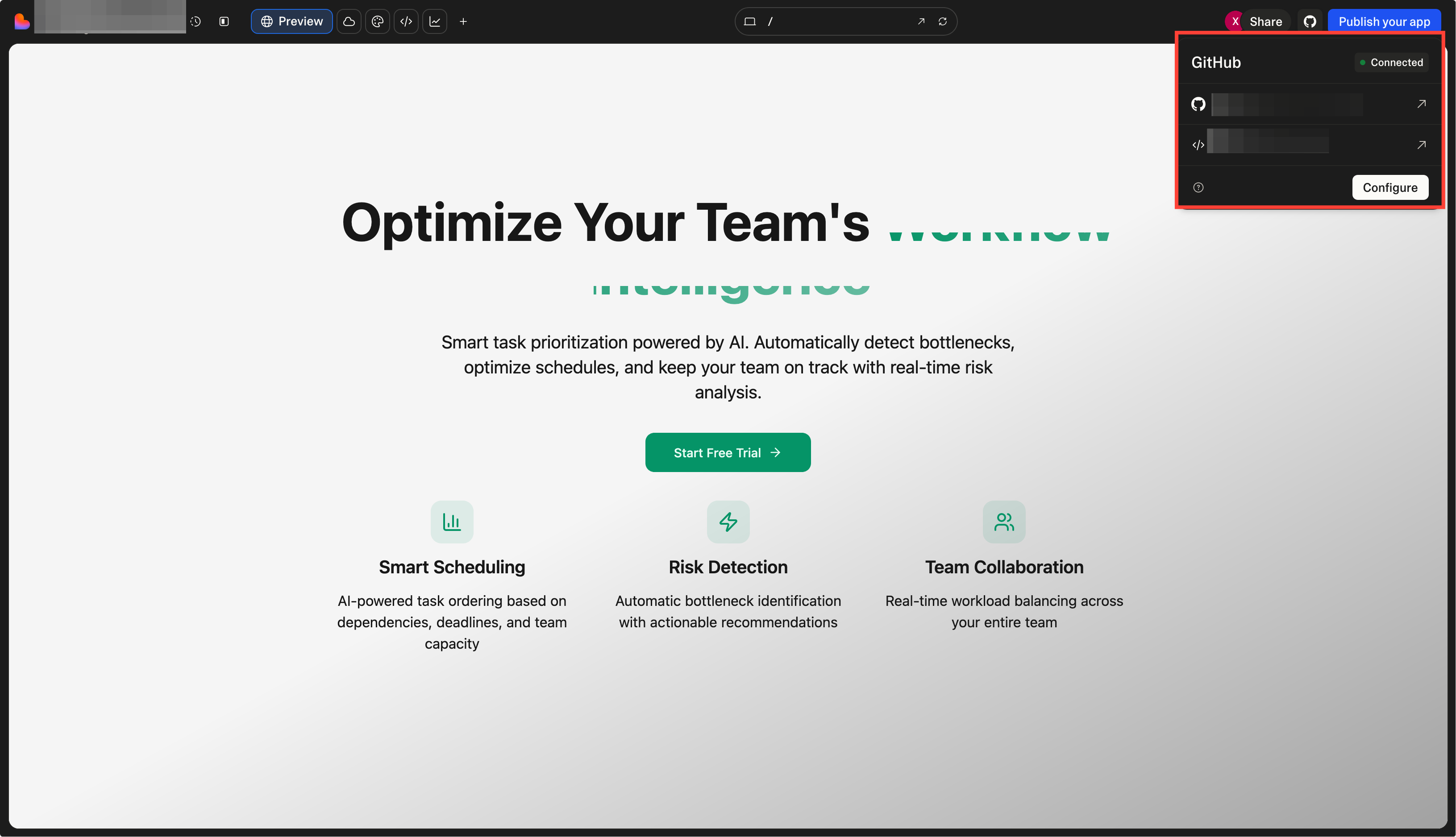
Task: Refresh the preview
Action: [x=943, y=21]
